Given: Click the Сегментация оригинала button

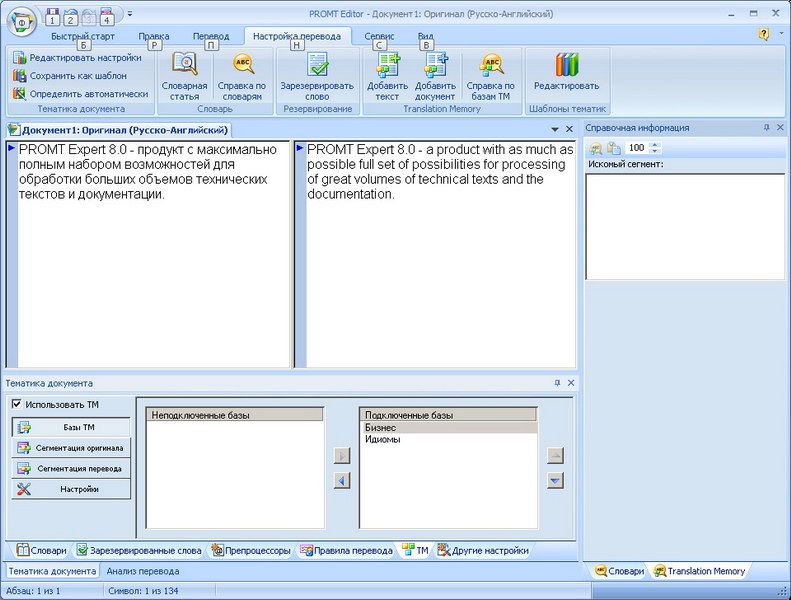Looking at the screenshot, I should click(71, 448).
